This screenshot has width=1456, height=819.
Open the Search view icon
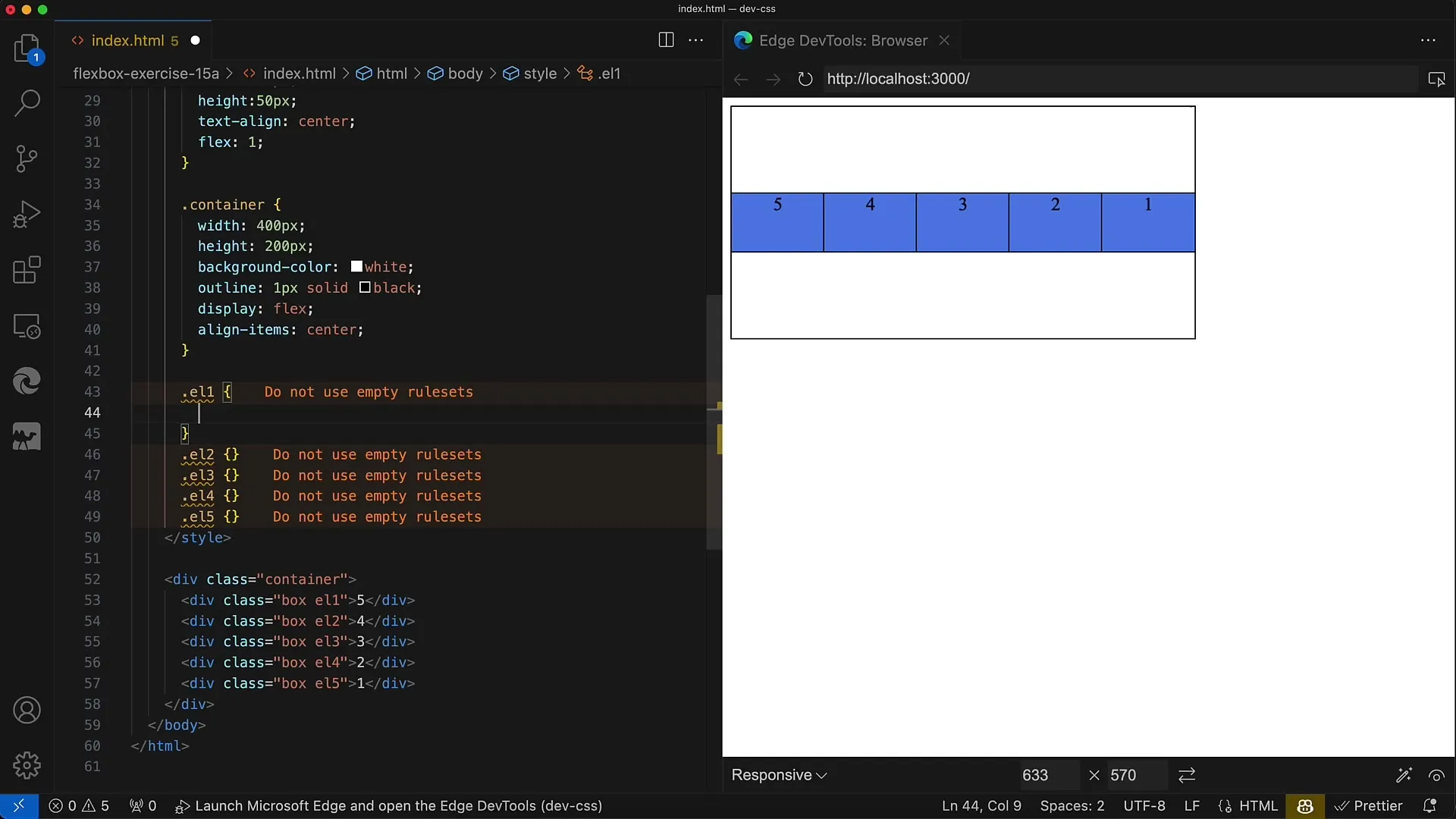pos(27,103)
